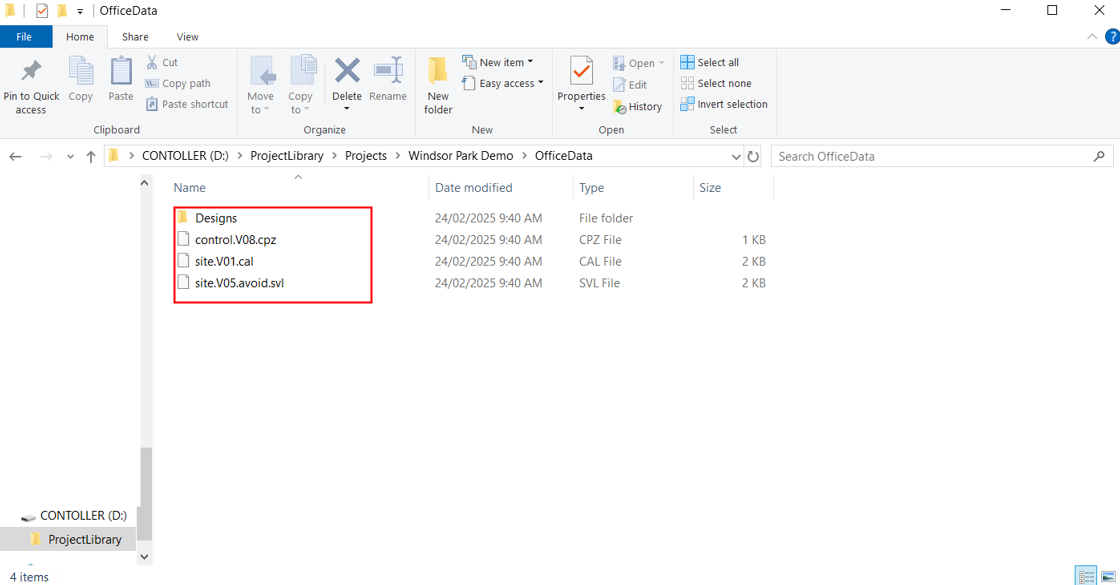
Task: Navigate to Windsor Park Demo breadcrumb
Action: tap(461, 156)
